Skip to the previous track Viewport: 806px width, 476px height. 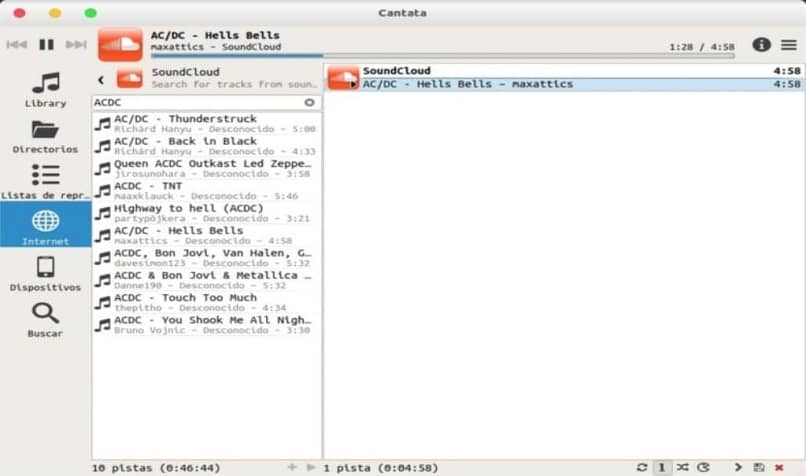coord(17,45)
